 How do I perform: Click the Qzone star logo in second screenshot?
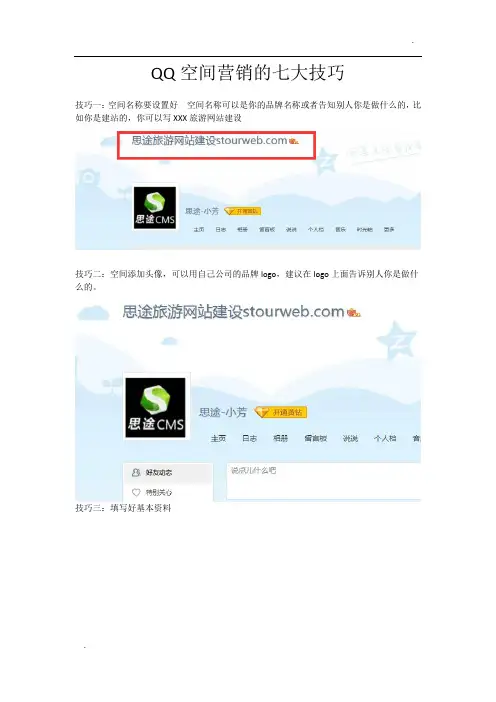tap(396, 342)
